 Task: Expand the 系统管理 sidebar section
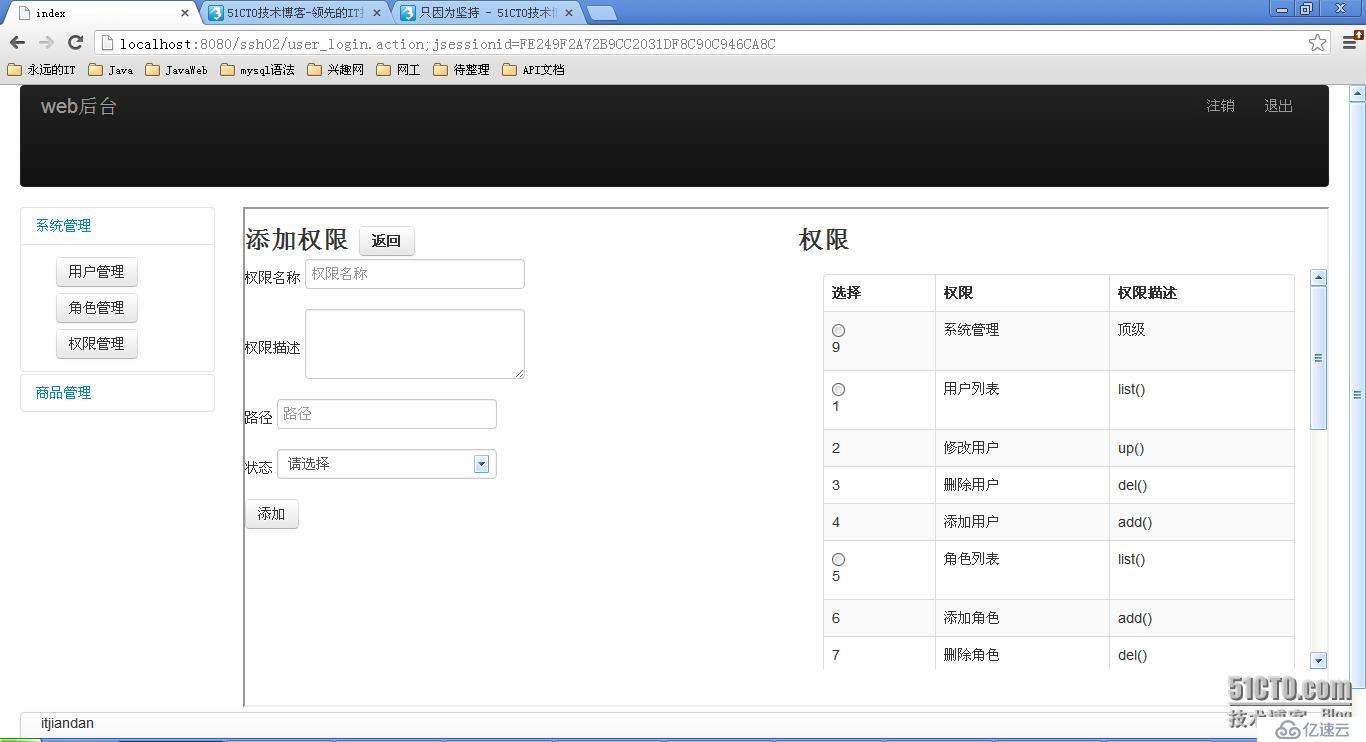(x=63, y=226)
